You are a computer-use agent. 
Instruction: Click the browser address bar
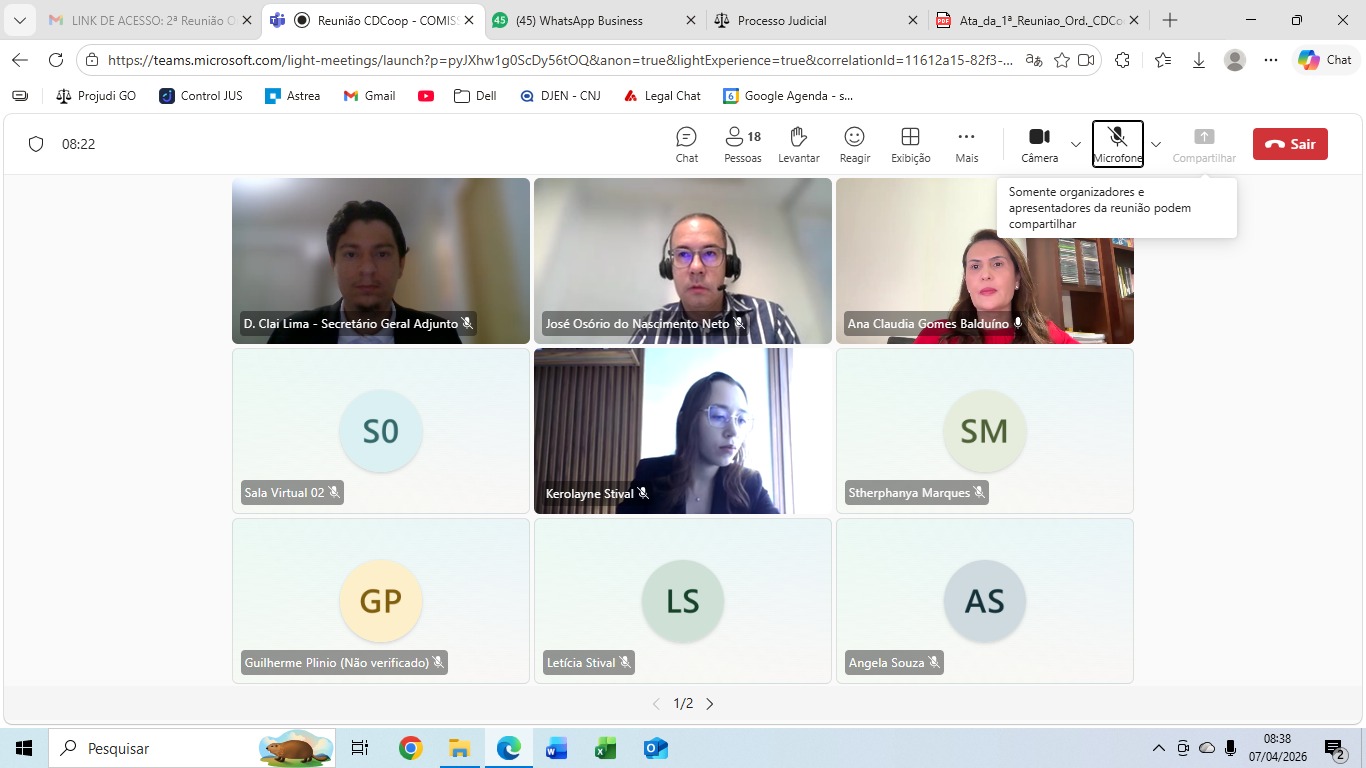pos(560,60)
